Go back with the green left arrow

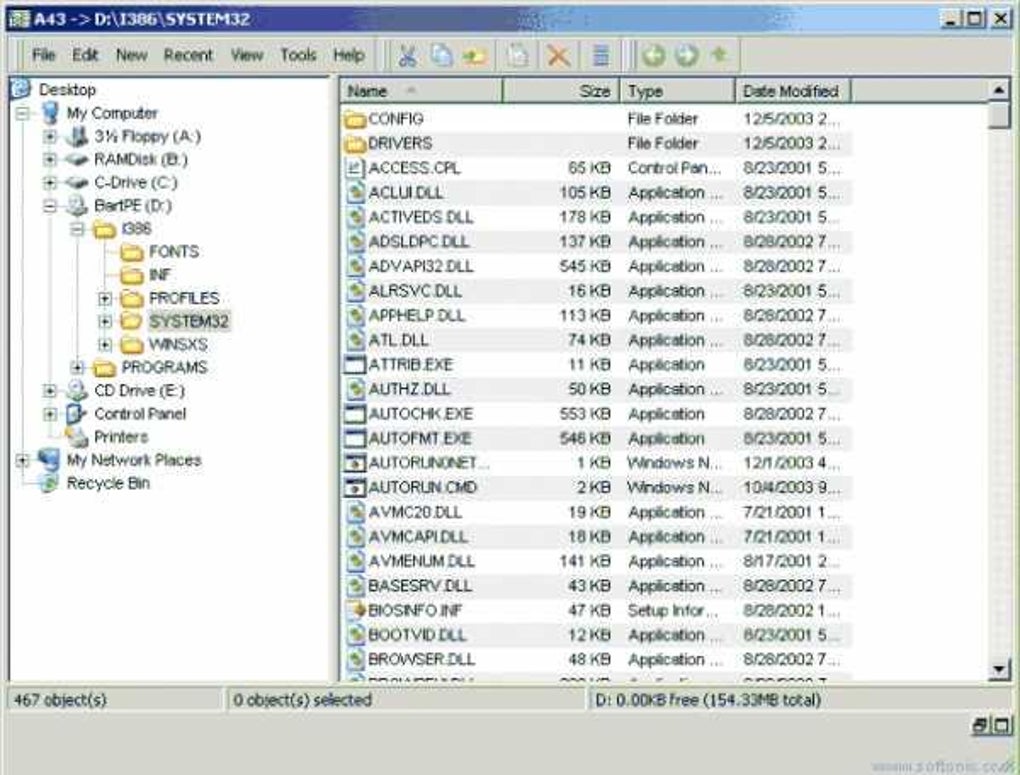click(653, 56)
